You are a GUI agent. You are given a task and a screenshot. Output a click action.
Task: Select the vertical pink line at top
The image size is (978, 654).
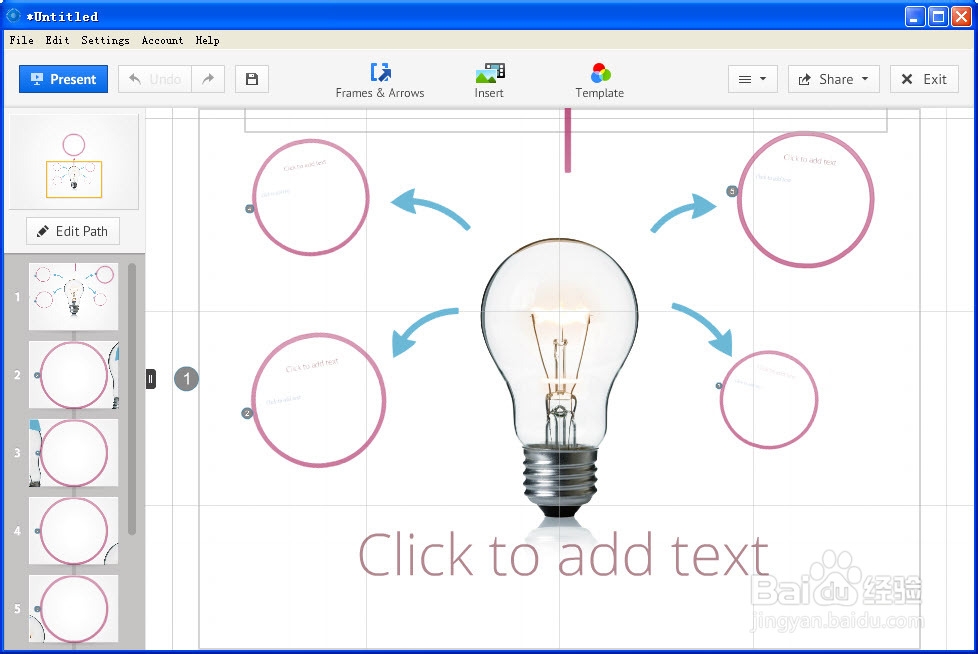pos(568,140)
